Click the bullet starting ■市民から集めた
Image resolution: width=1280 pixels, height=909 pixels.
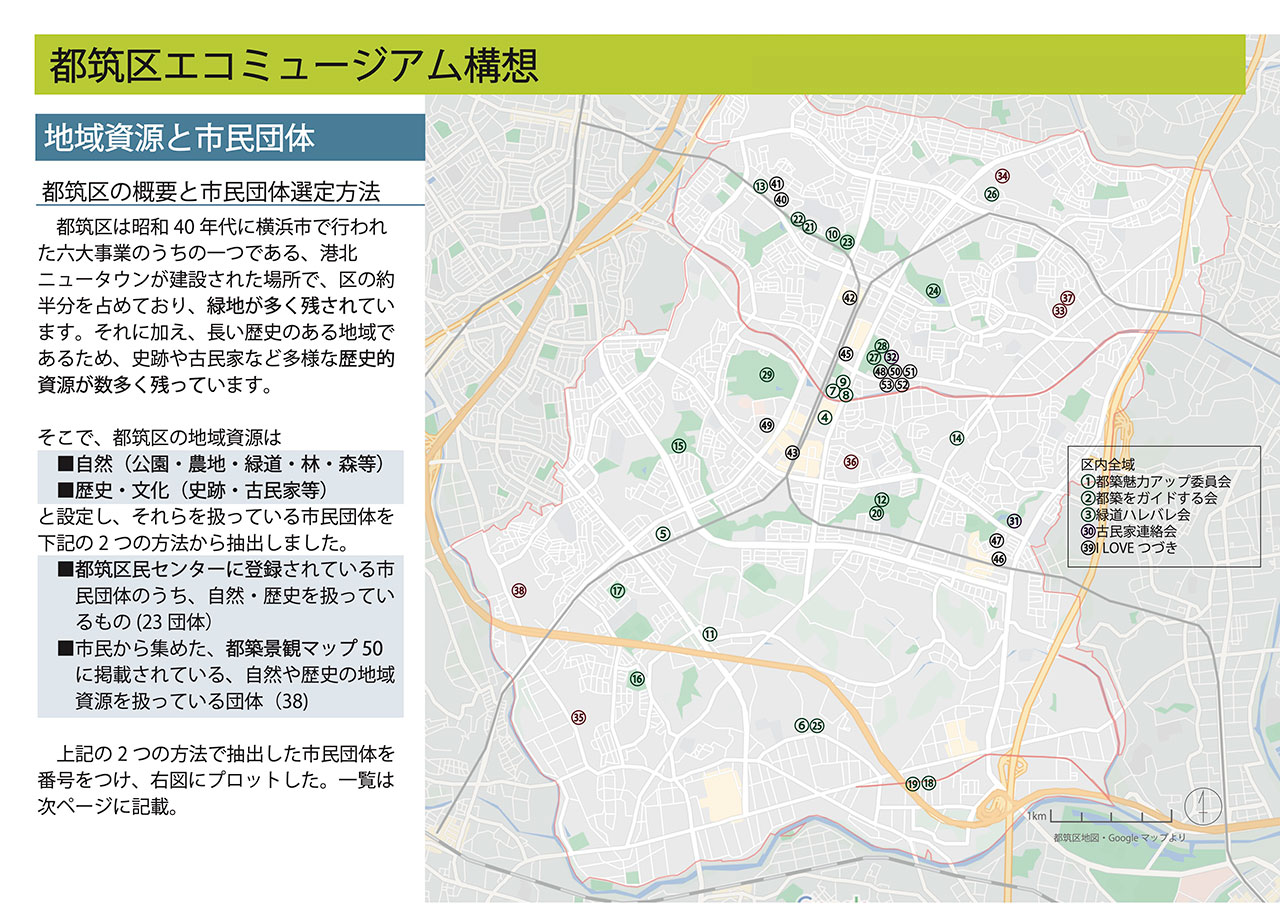click(x=225, y=674)
